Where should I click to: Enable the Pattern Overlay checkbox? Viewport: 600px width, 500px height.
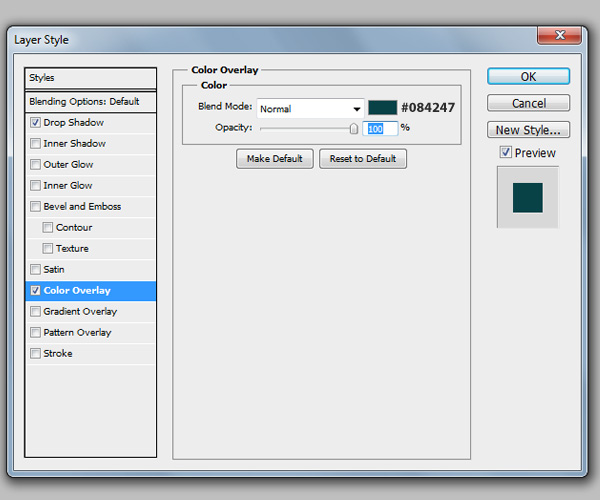pyautogui.click(x=35, y=332)
